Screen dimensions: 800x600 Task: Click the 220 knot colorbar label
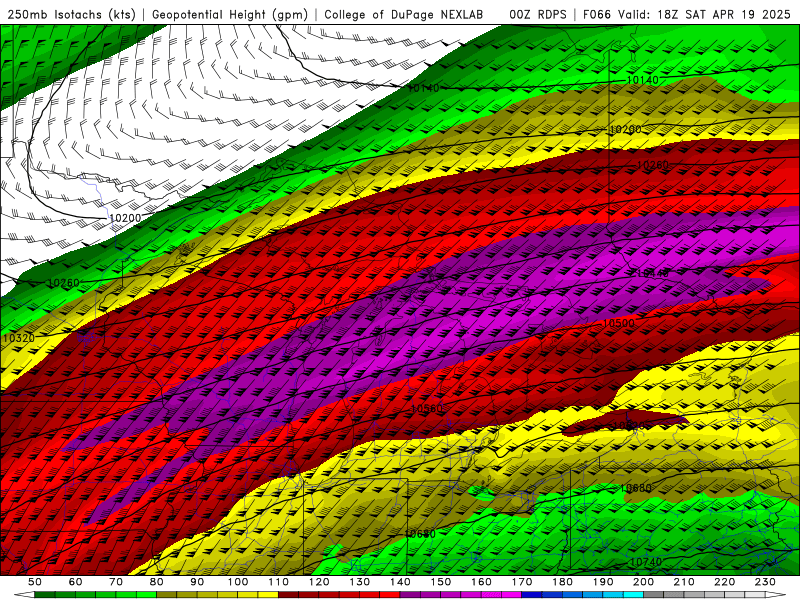pyautogui.click(x=724, y=582)
